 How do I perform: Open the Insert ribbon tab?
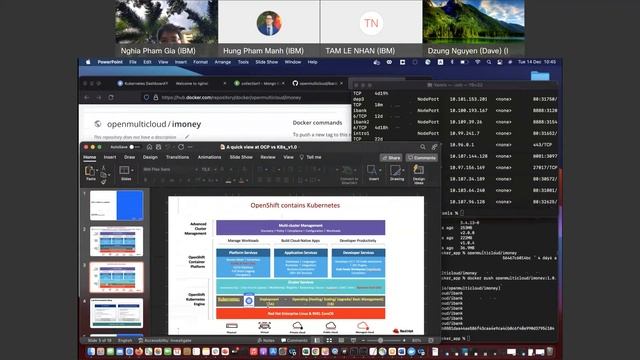coord(110,157)
